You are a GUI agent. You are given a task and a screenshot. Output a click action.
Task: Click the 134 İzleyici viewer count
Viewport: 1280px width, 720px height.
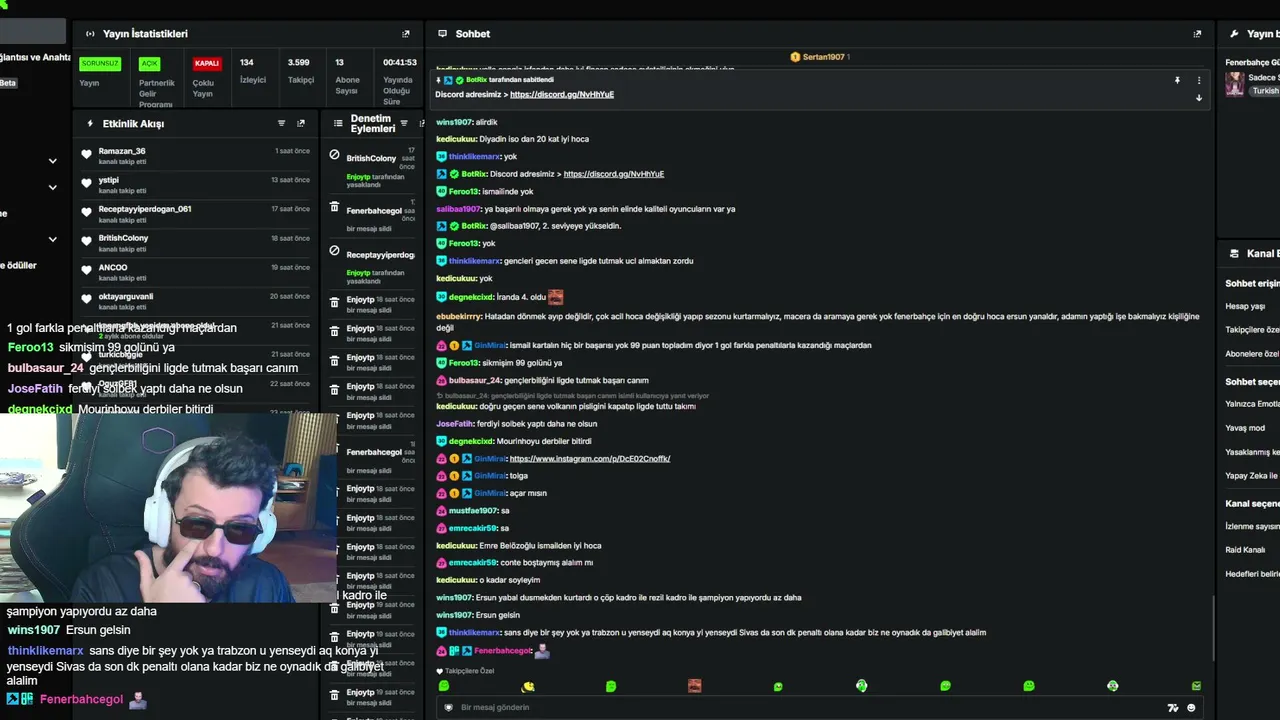point(253,71)
